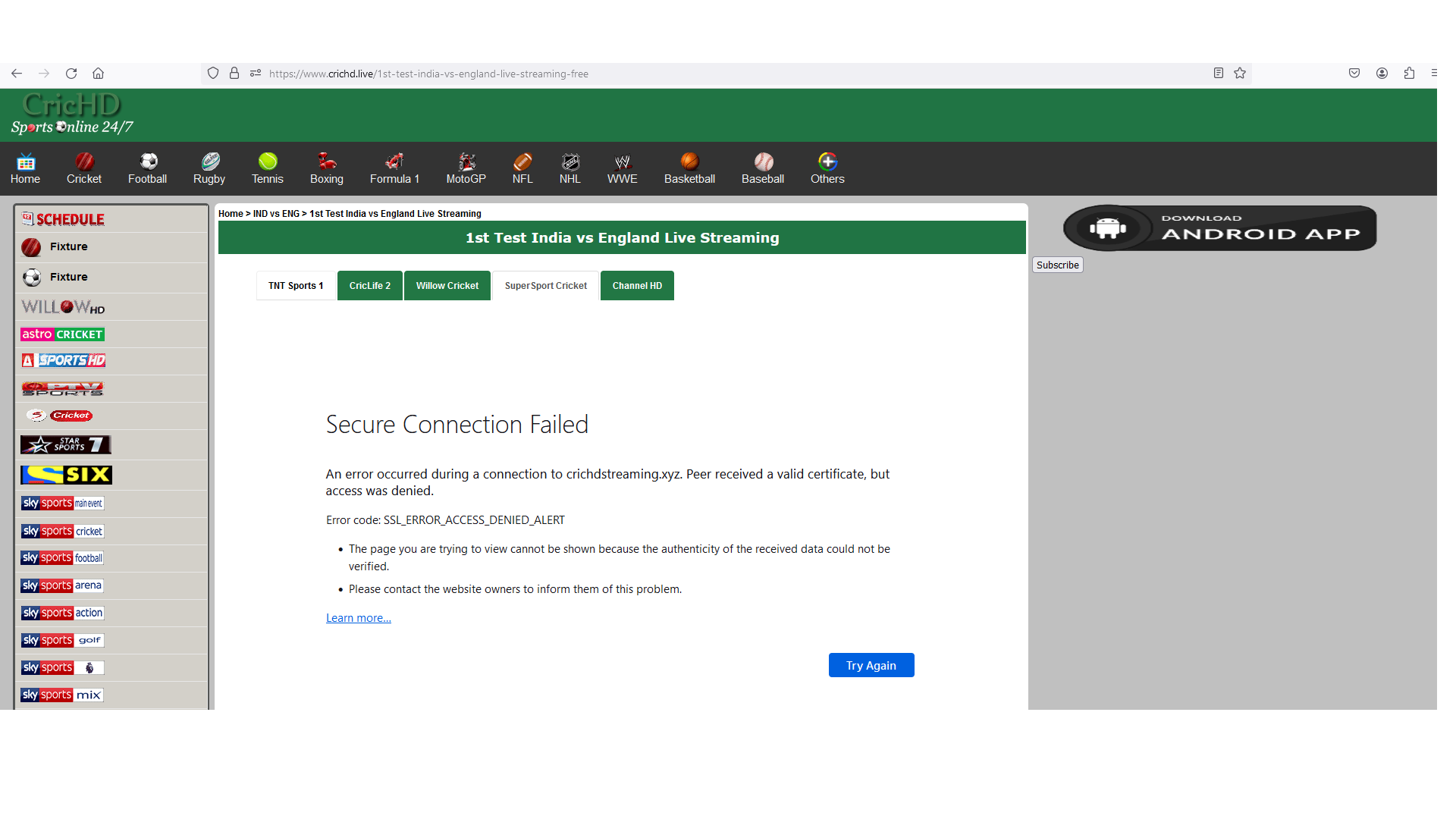This screenshot has height=819, width=1456.
Task: Click the URL address bar field
Action: 728,74
